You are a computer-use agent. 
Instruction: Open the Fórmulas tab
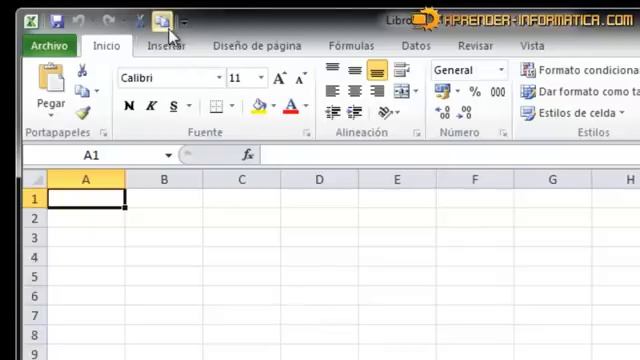[351, 46]
